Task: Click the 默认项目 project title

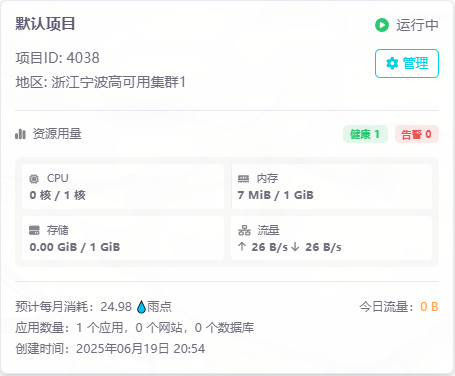Action: point(45,24)
